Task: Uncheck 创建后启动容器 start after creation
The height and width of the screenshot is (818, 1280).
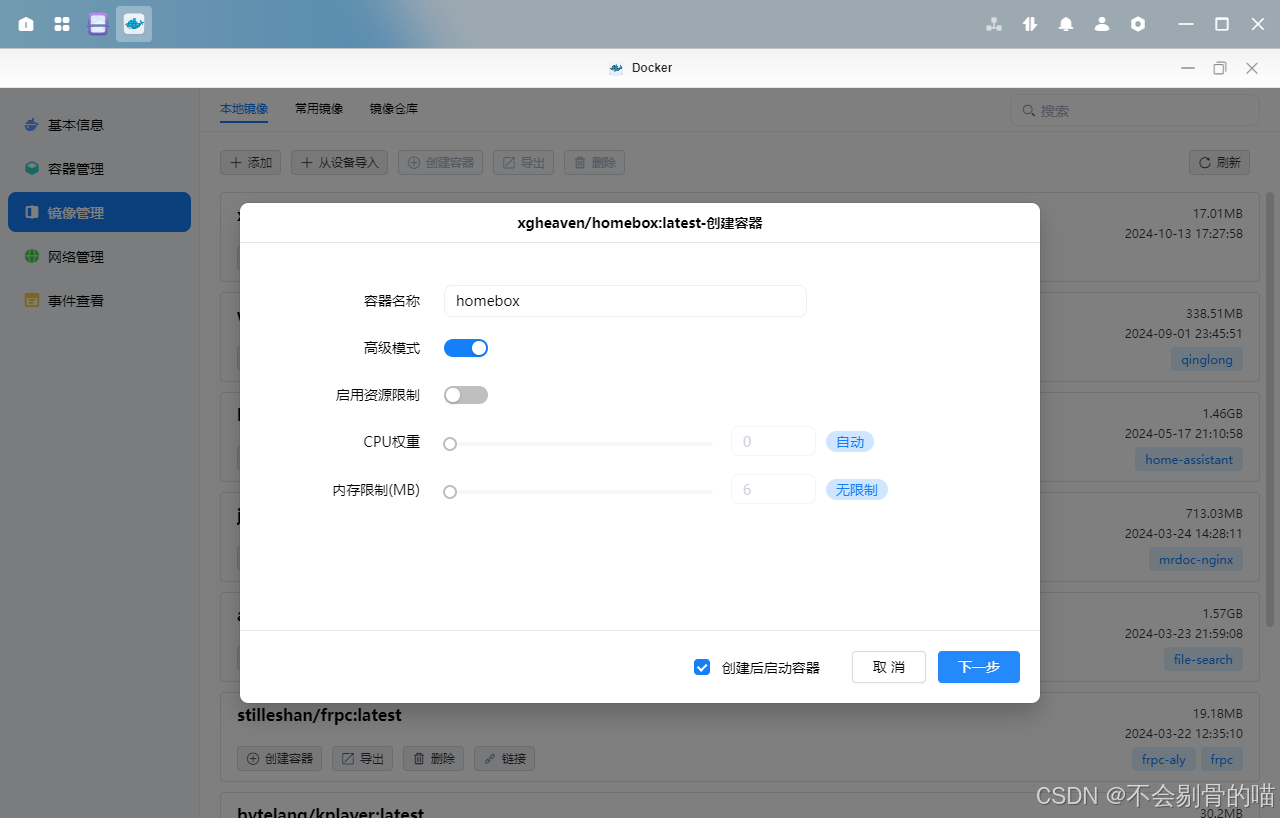Action: tap(702, 667)
